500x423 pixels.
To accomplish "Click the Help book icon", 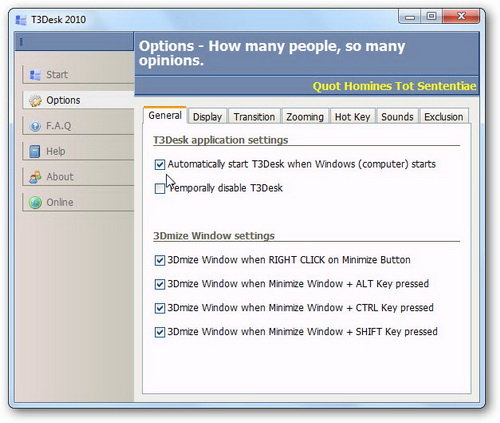I will (35, 151).
